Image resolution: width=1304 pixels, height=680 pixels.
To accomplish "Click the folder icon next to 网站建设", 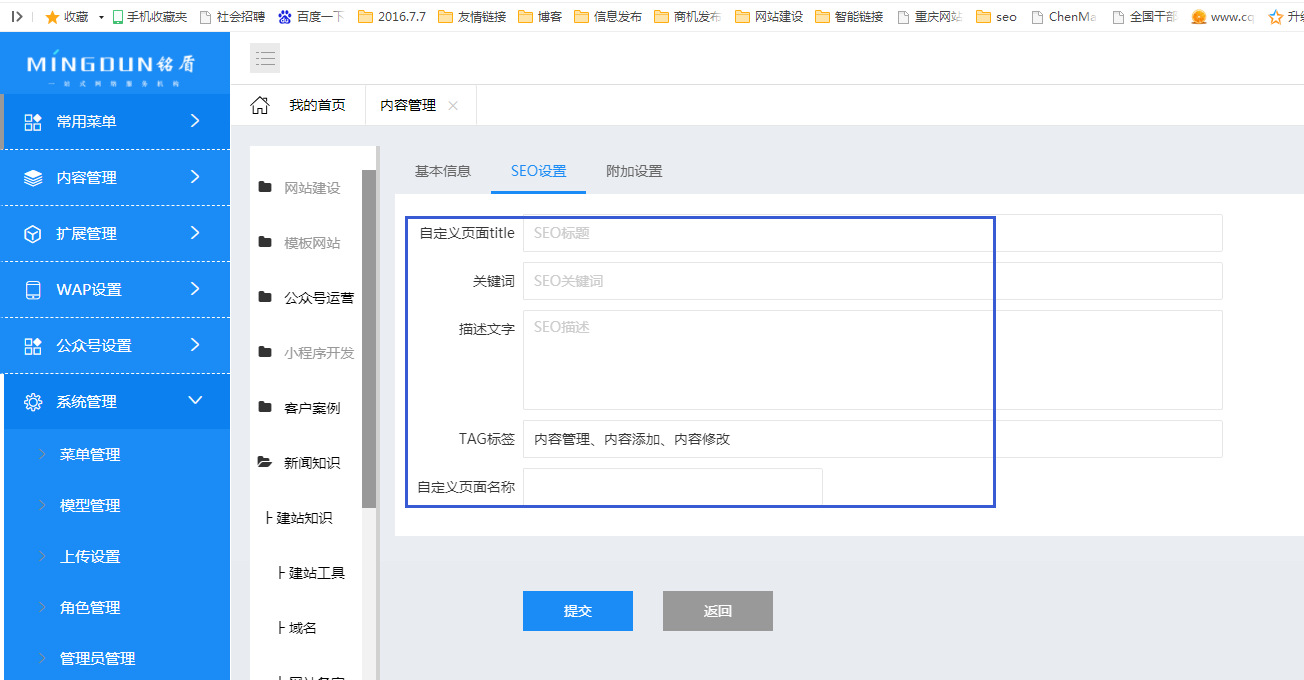I will pyautogui.click(x=265, y=187).
